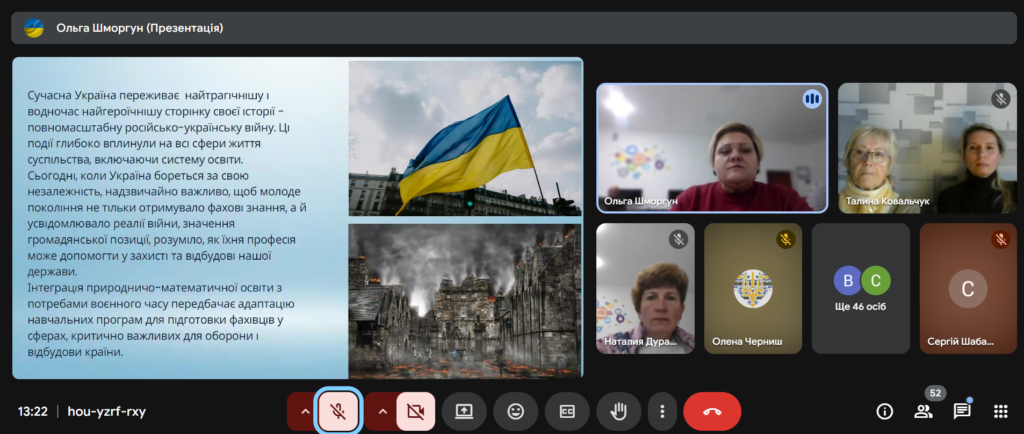Open the chat messages panel

tap(961, 411)
